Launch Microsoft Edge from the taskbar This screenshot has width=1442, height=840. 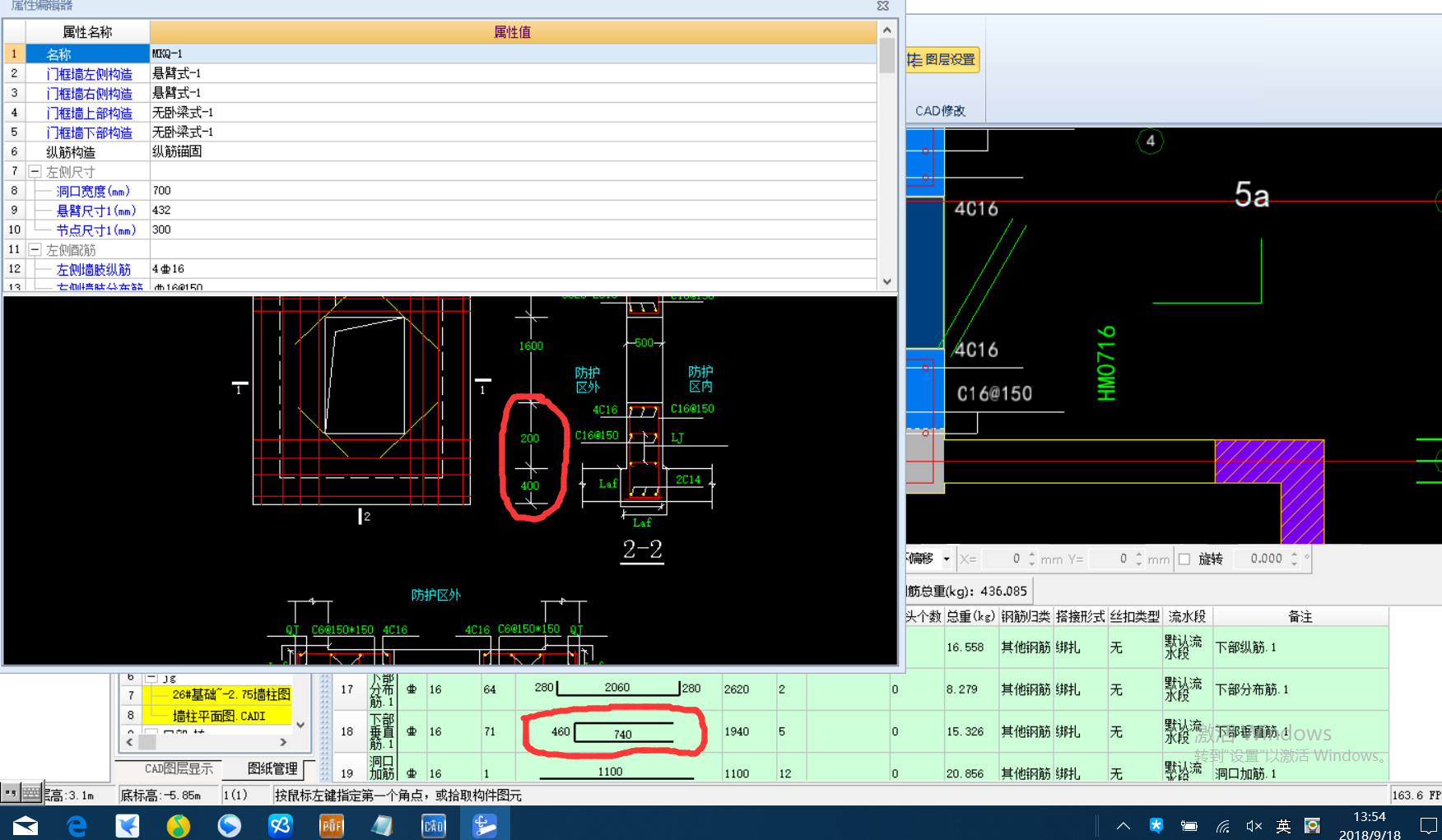click(x=77, y=825)
